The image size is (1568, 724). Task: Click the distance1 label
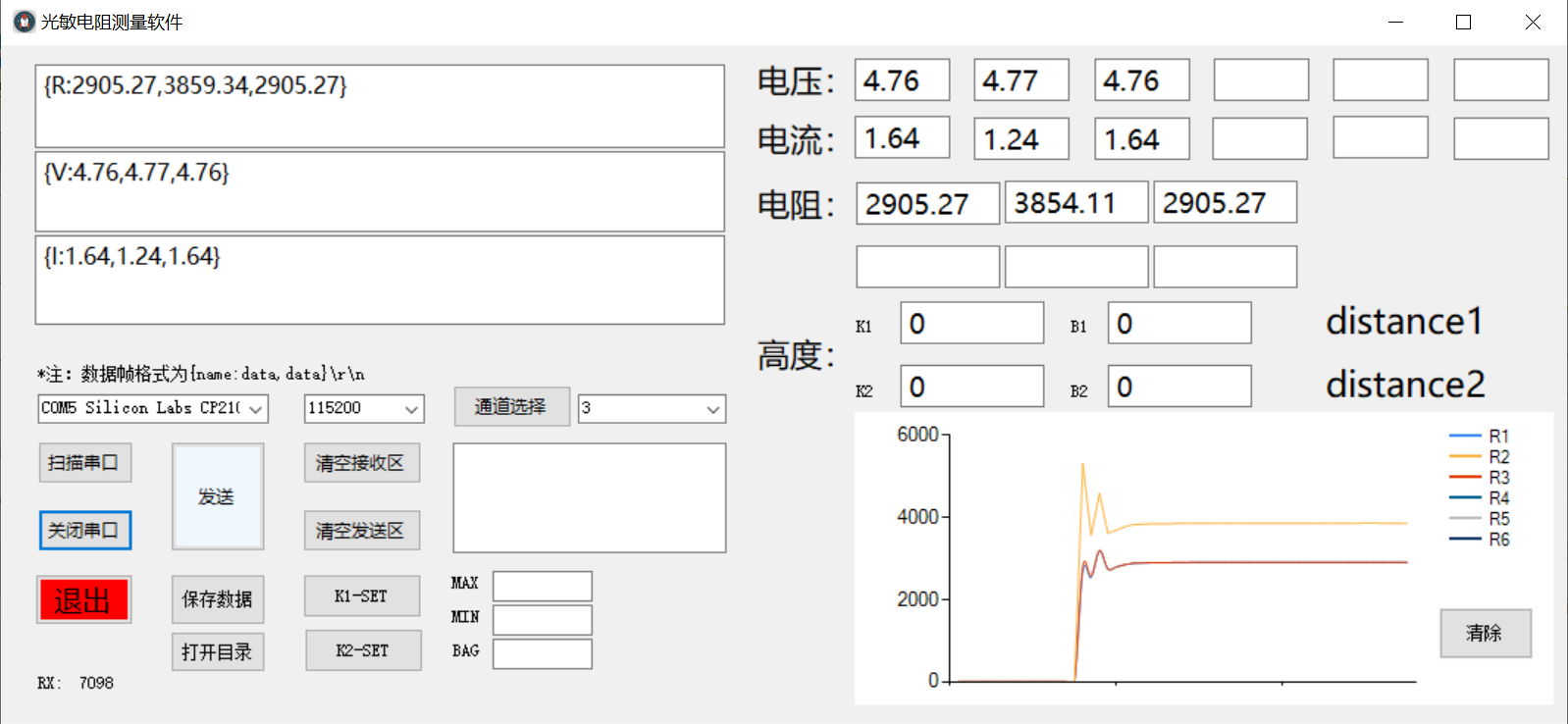1404,322
